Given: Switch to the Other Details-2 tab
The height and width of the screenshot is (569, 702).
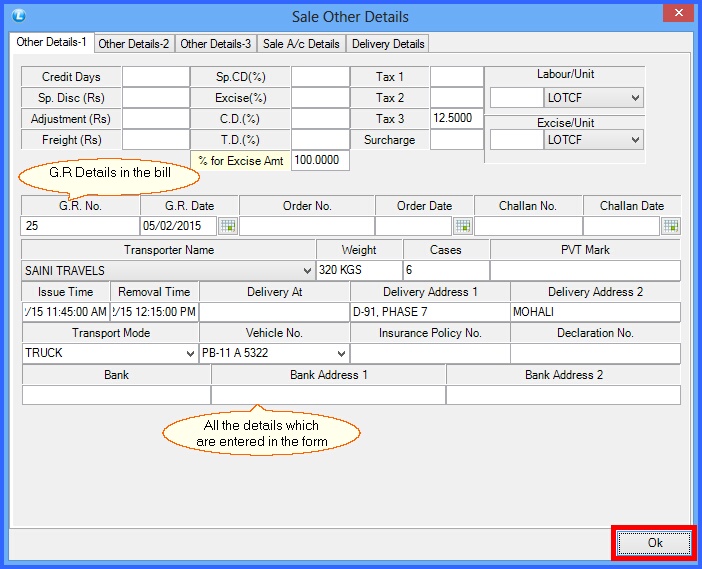Looking at the screenshot, I should [x=134, y=44].
